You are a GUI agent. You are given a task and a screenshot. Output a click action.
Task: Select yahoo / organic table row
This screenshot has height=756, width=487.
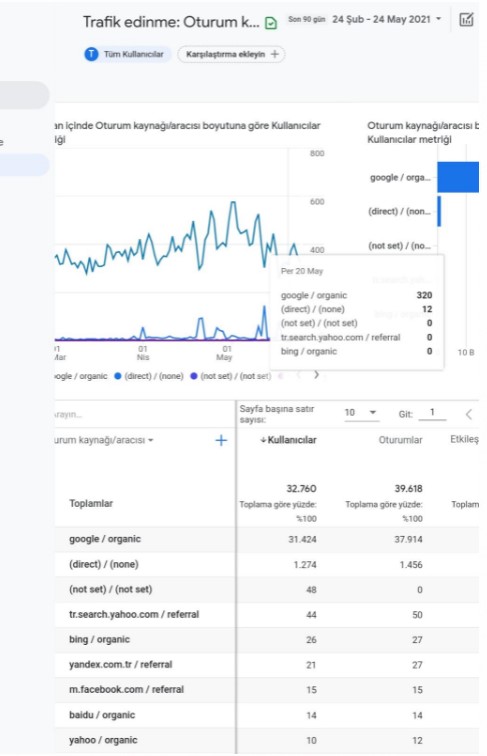click(x=267, y=740)
